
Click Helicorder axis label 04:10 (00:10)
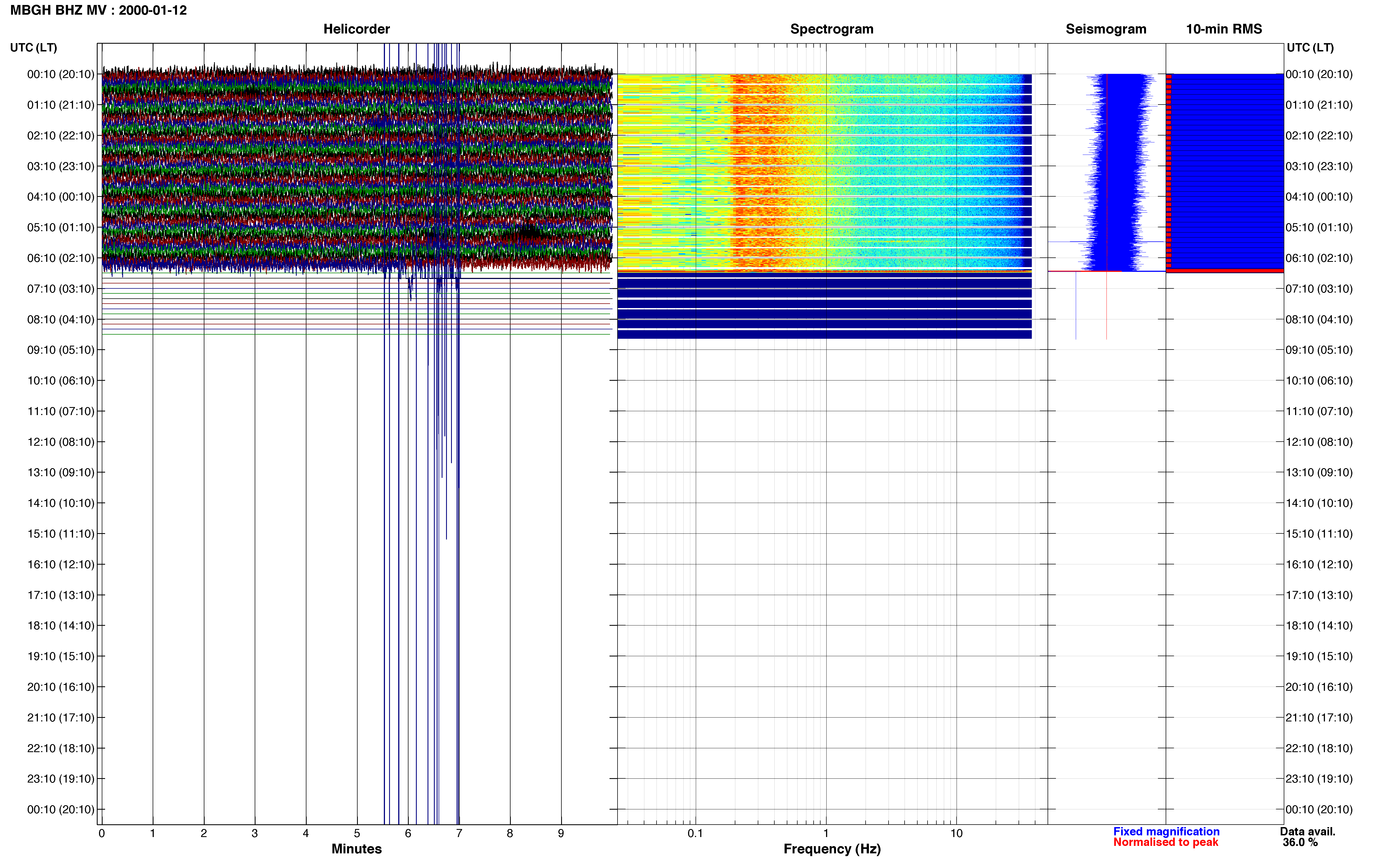pyautogui.click(x=61, y=197)
